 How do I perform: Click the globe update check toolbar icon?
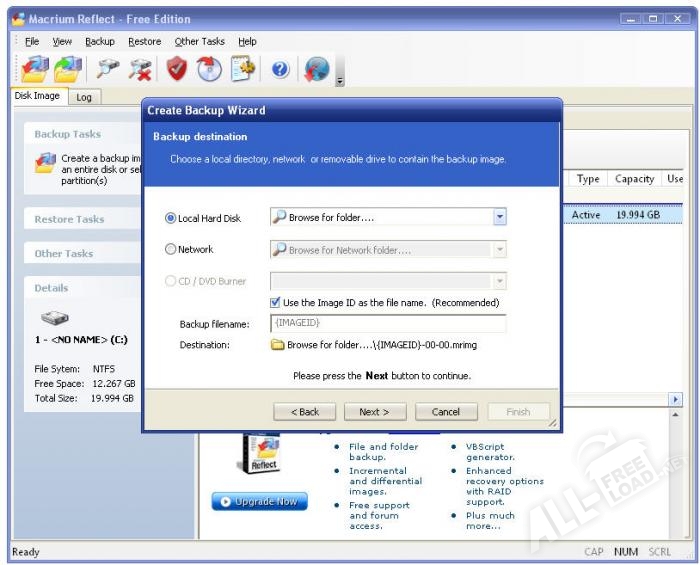pos(317,69)
